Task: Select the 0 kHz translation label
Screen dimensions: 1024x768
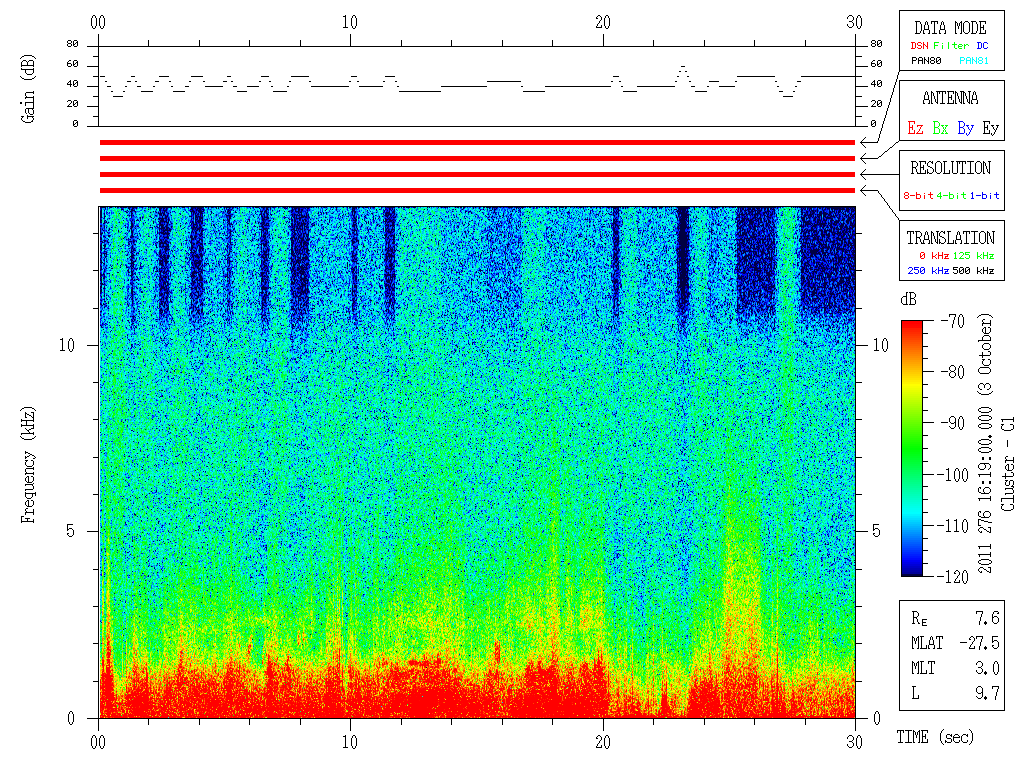Action: 934,256
